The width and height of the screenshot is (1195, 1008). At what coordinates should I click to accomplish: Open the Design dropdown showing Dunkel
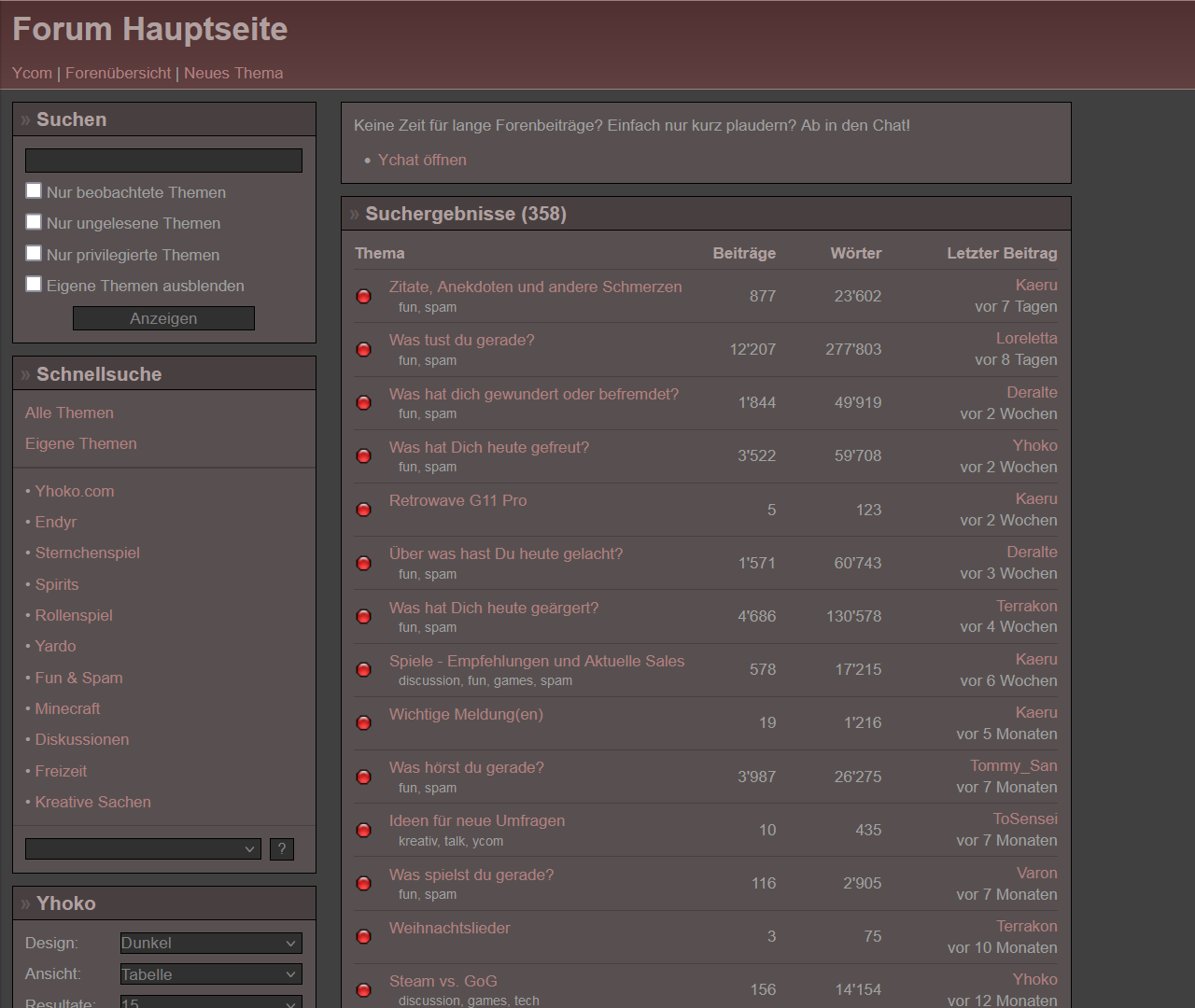[x=211, y=944]
